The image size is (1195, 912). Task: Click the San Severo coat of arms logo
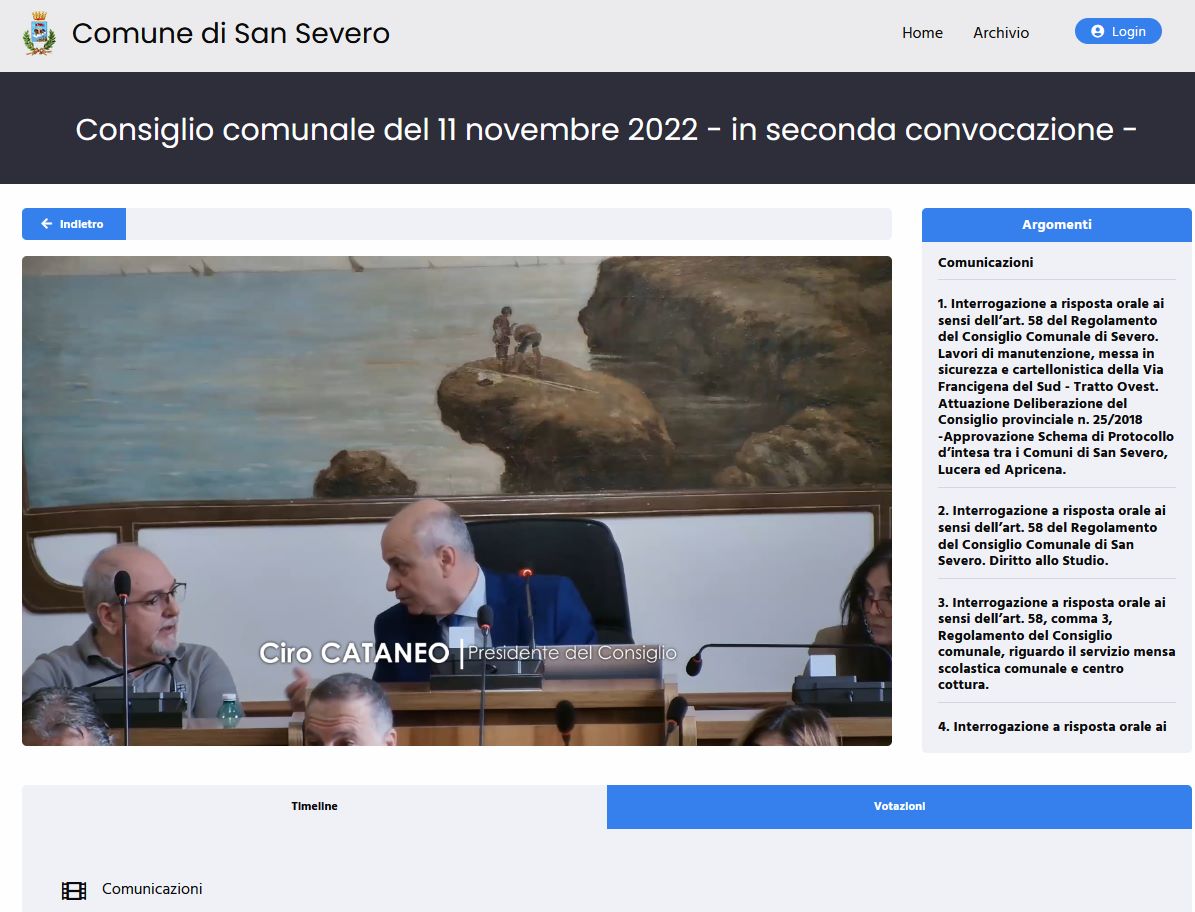click(x=40, y=34)
